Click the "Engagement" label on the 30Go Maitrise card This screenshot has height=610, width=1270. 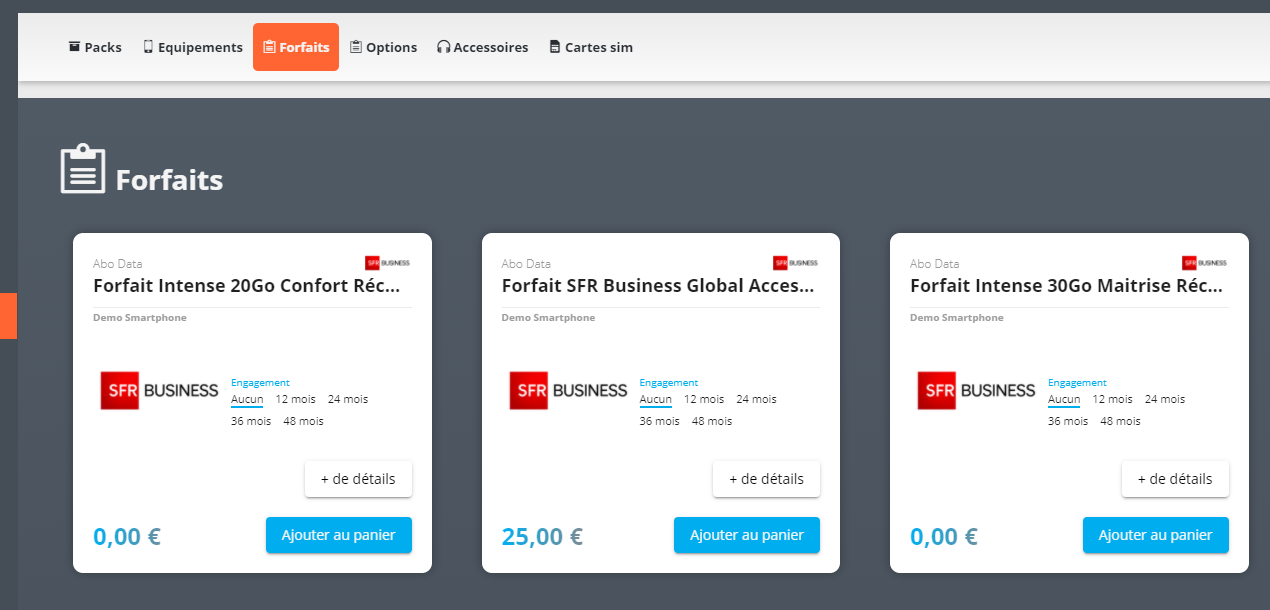(1077, 382)
